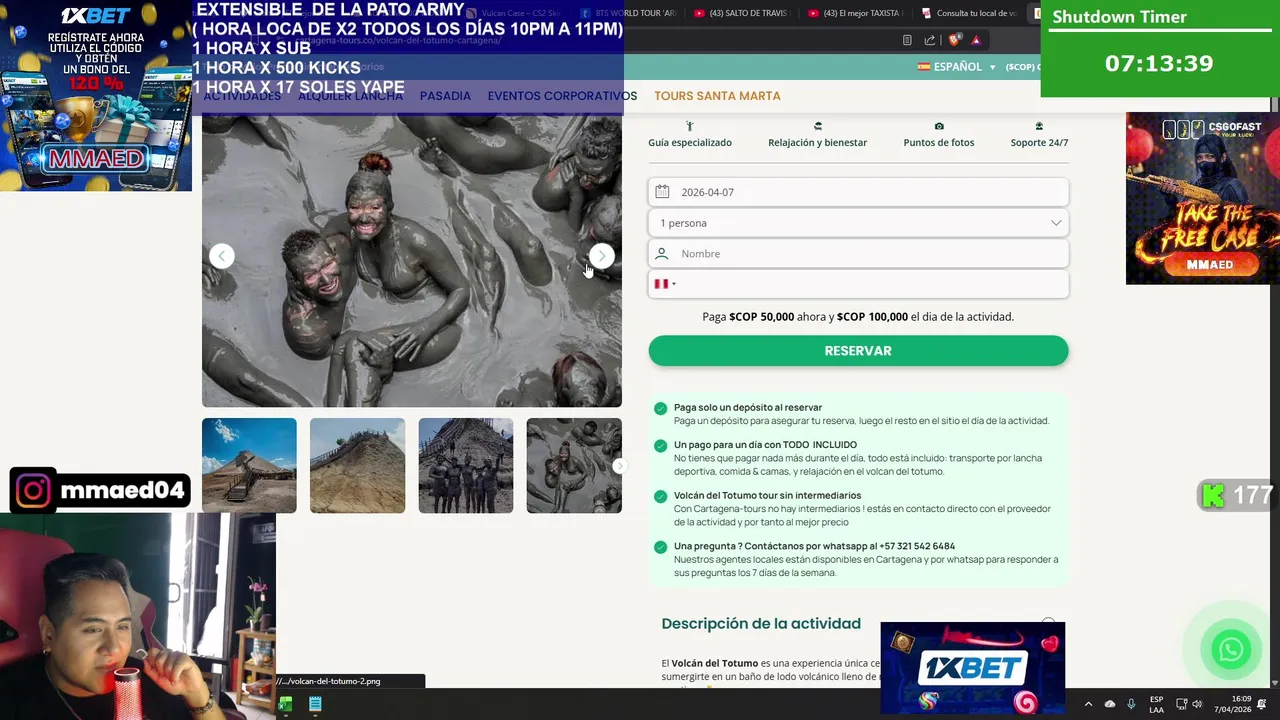Show previous gallery photo with left arrow
This screenshot has width=1280, height=720.
pyautogui.click(x=222, y=256)
